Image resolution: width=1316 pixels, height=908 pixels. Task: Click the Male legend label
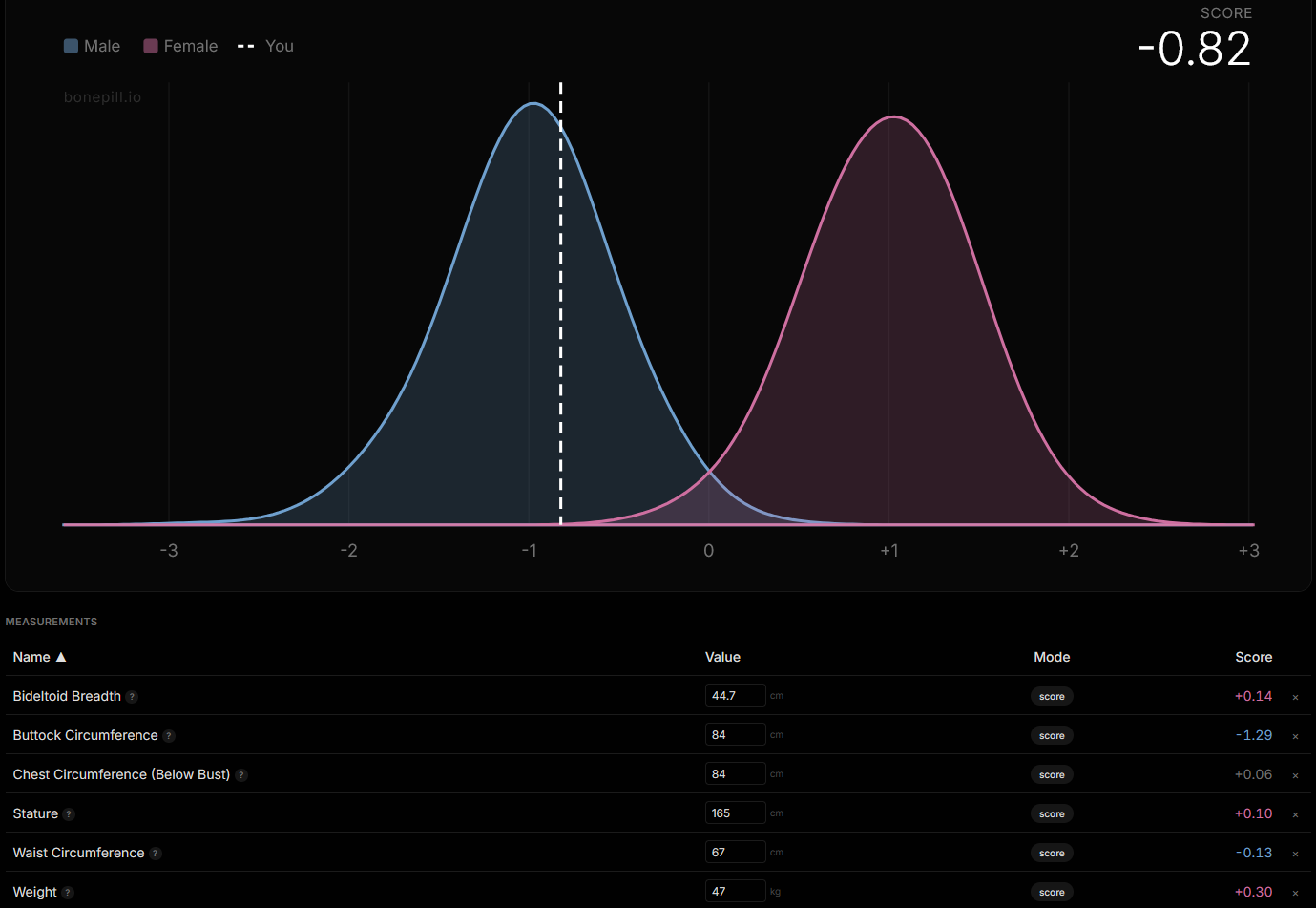point(102,46)
